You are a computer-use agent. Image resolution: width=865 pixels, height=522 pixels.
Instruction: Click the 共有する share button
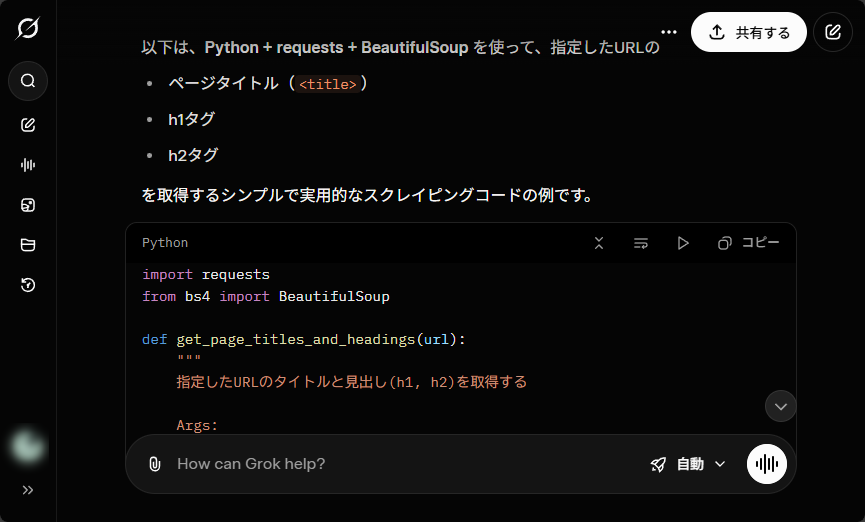point(749,32)
